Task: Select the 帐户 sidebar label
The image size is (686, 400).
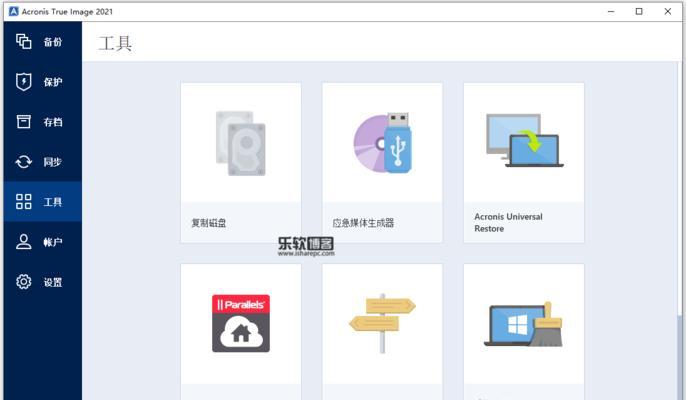Action: [52, 242]
